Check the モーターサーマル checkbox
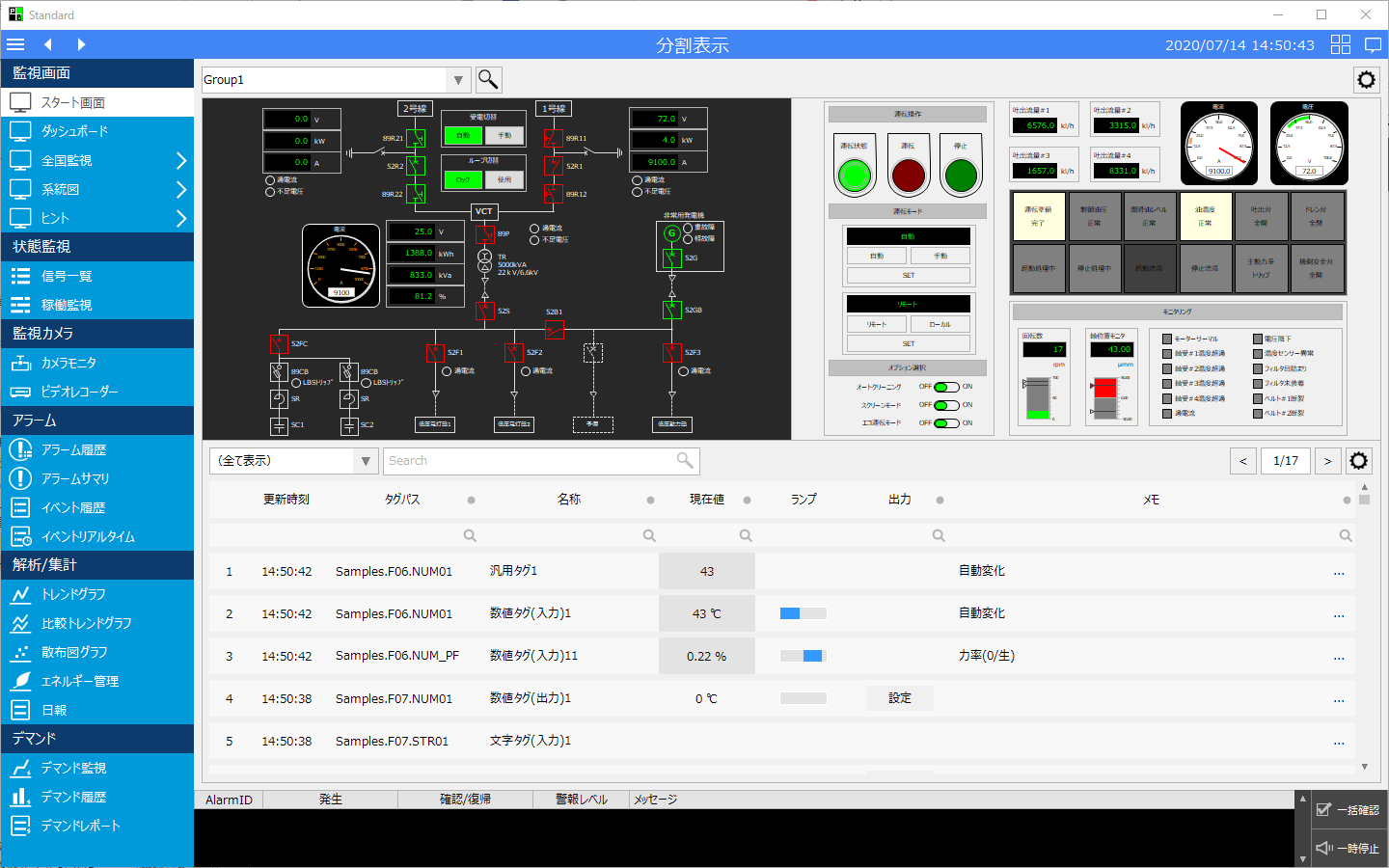1389x868 pixels. point(1167,339)
